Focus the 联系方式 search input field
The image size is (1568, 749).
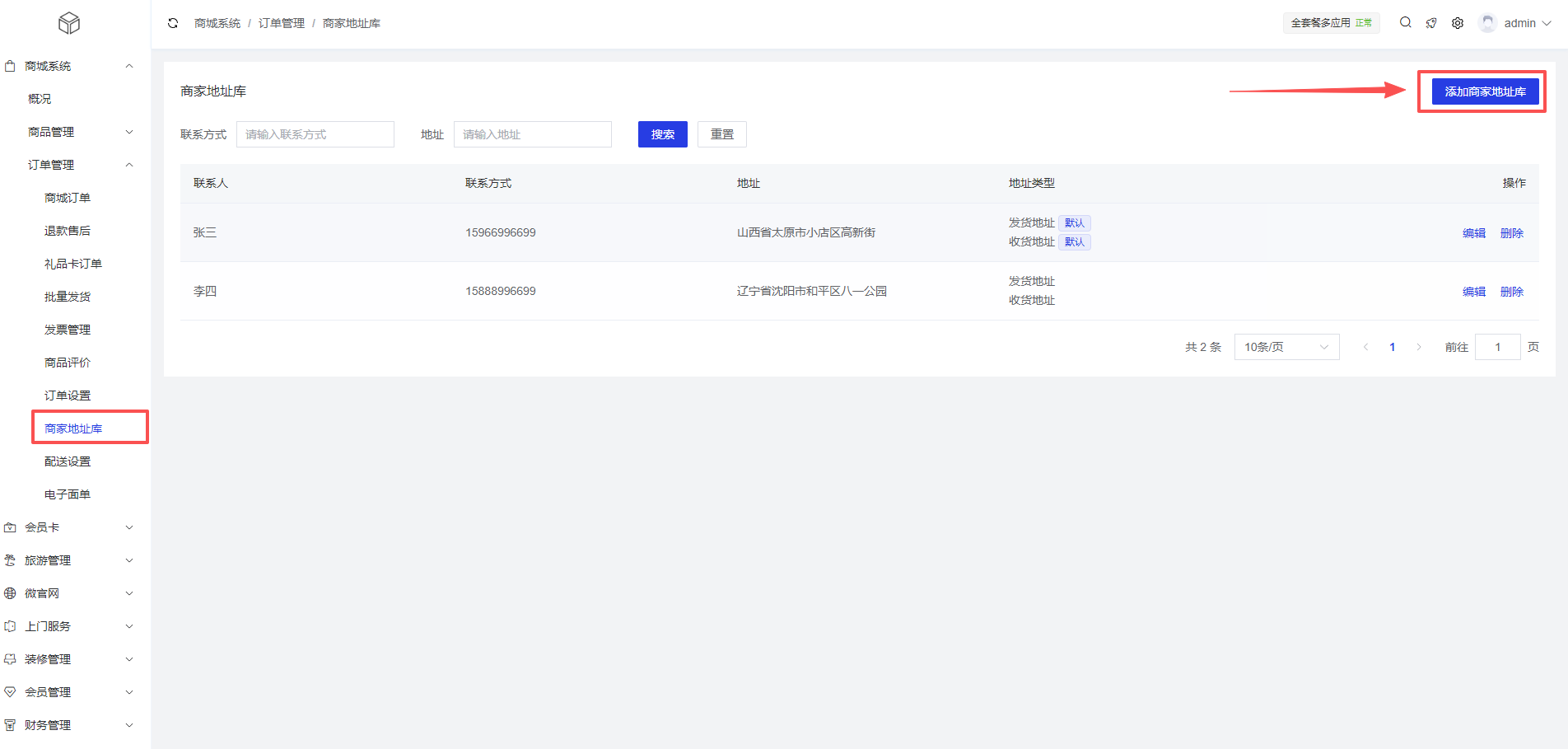315,134
